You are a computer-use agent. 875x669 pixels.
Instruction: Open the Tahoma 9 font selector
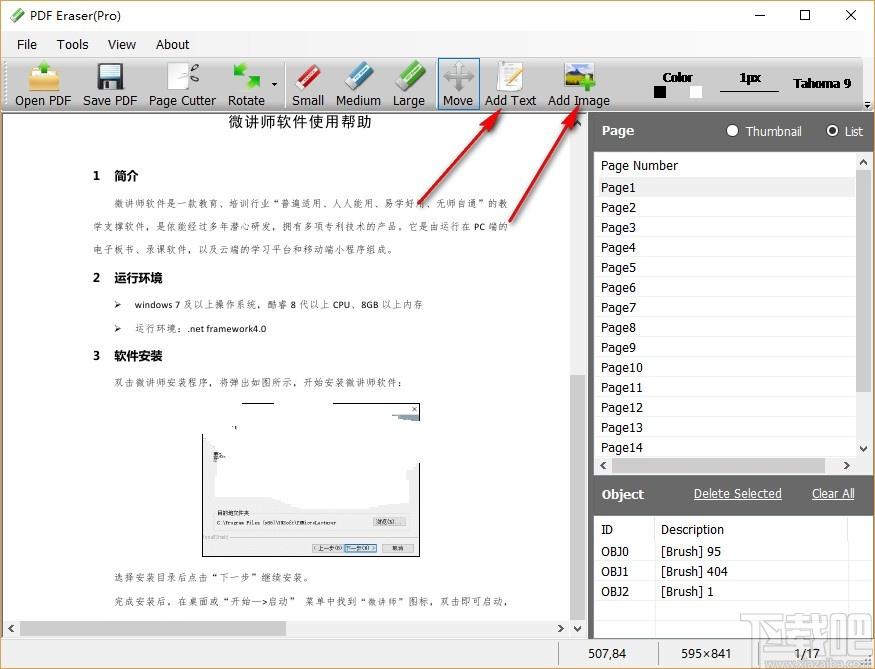[x=822, y=84]
